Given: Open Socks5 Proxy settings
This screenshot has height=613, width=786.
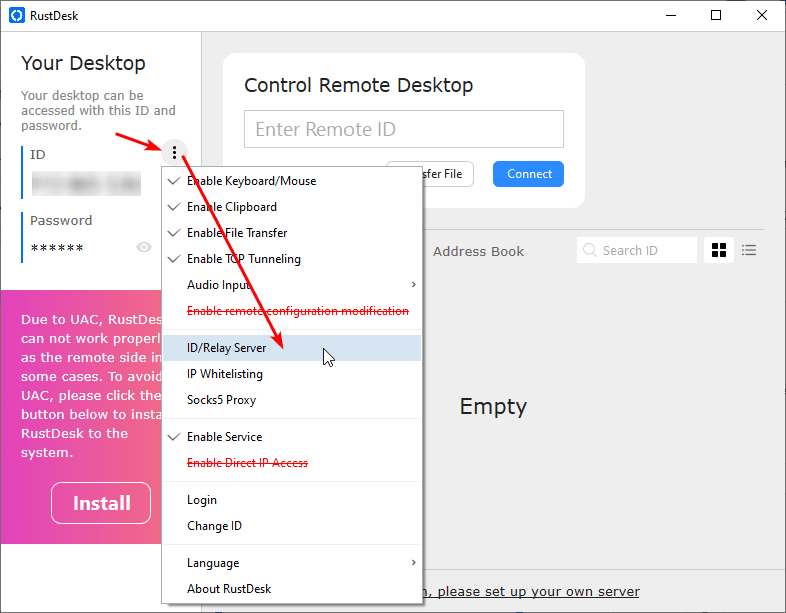Looking at the screenshot, I should (x=221, y=400).
